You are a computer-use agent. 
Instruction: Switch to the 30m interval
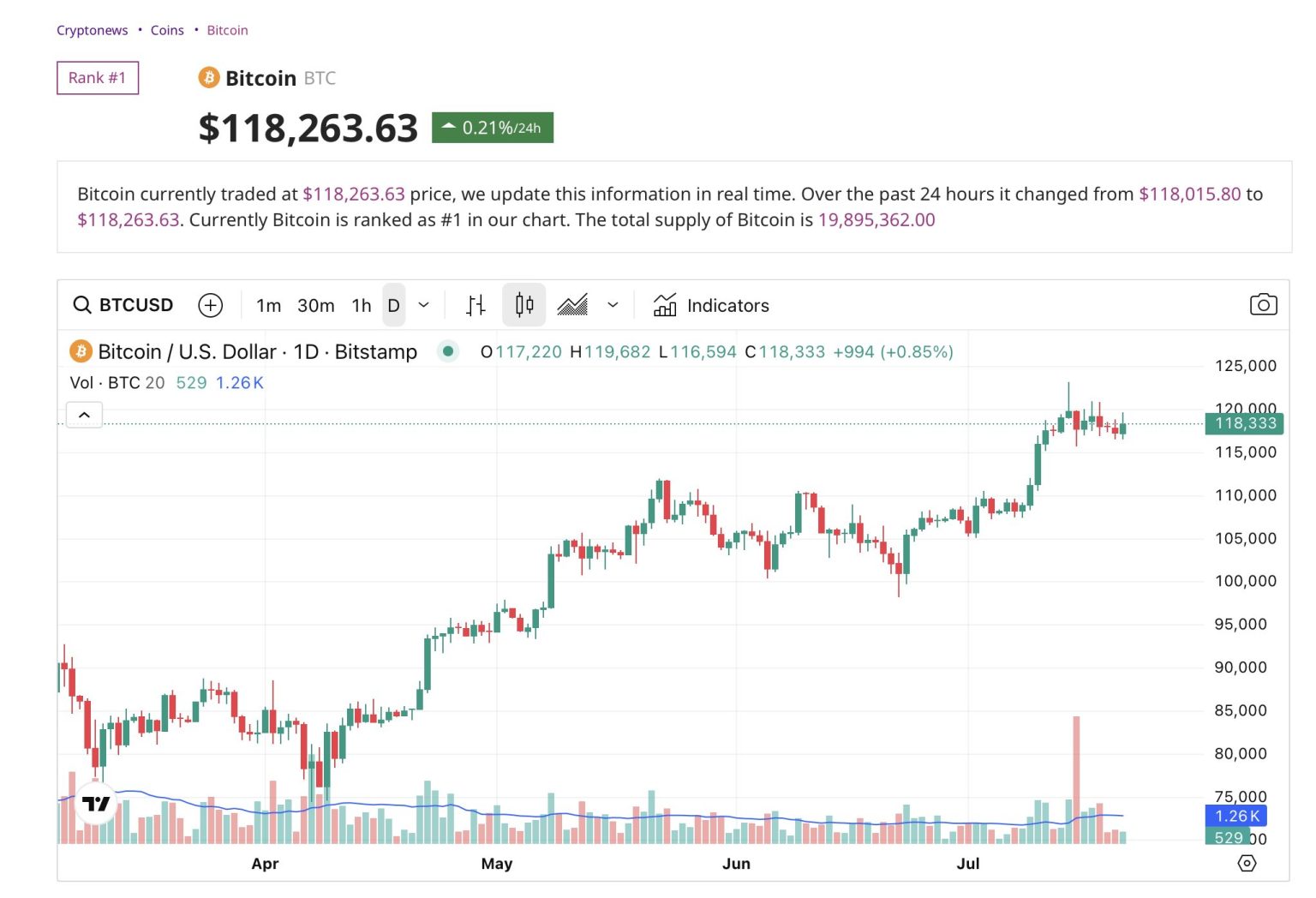coord(315,305)
